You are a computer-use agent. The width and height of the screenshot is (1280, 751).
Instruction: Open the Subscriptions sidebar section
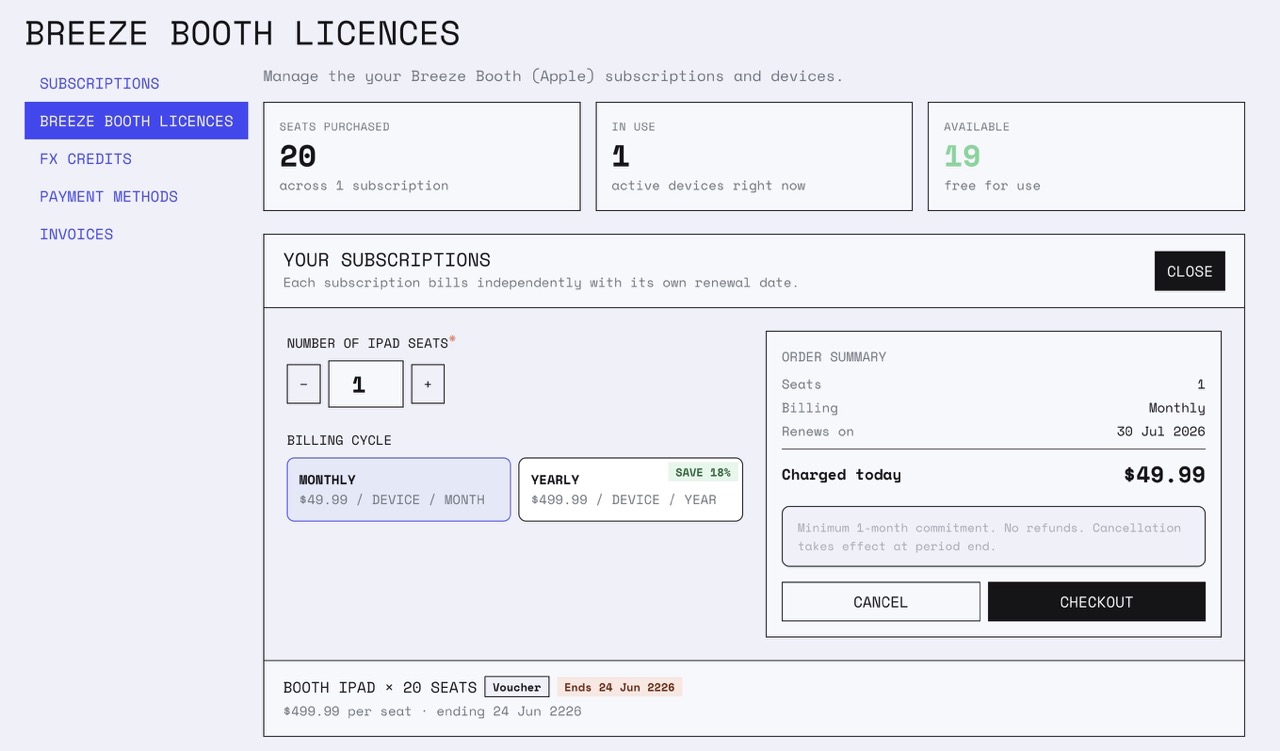(x=99, y=83)
